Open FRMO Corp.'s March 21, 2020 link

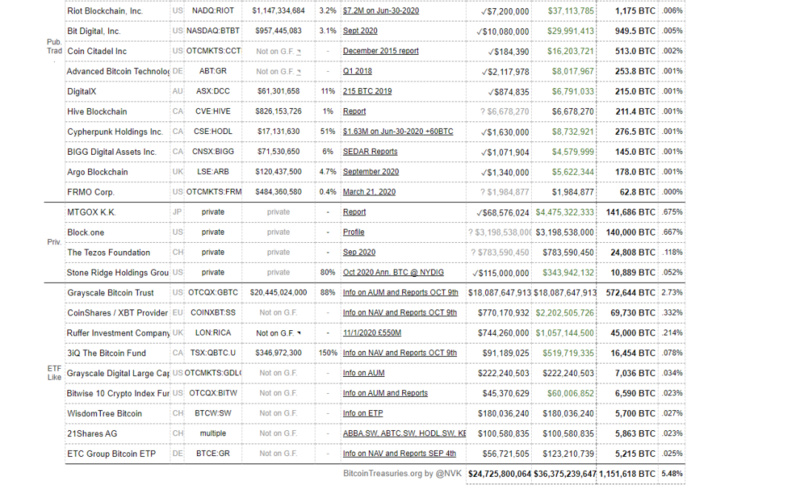pyautogui.click(x=369, y=192)
